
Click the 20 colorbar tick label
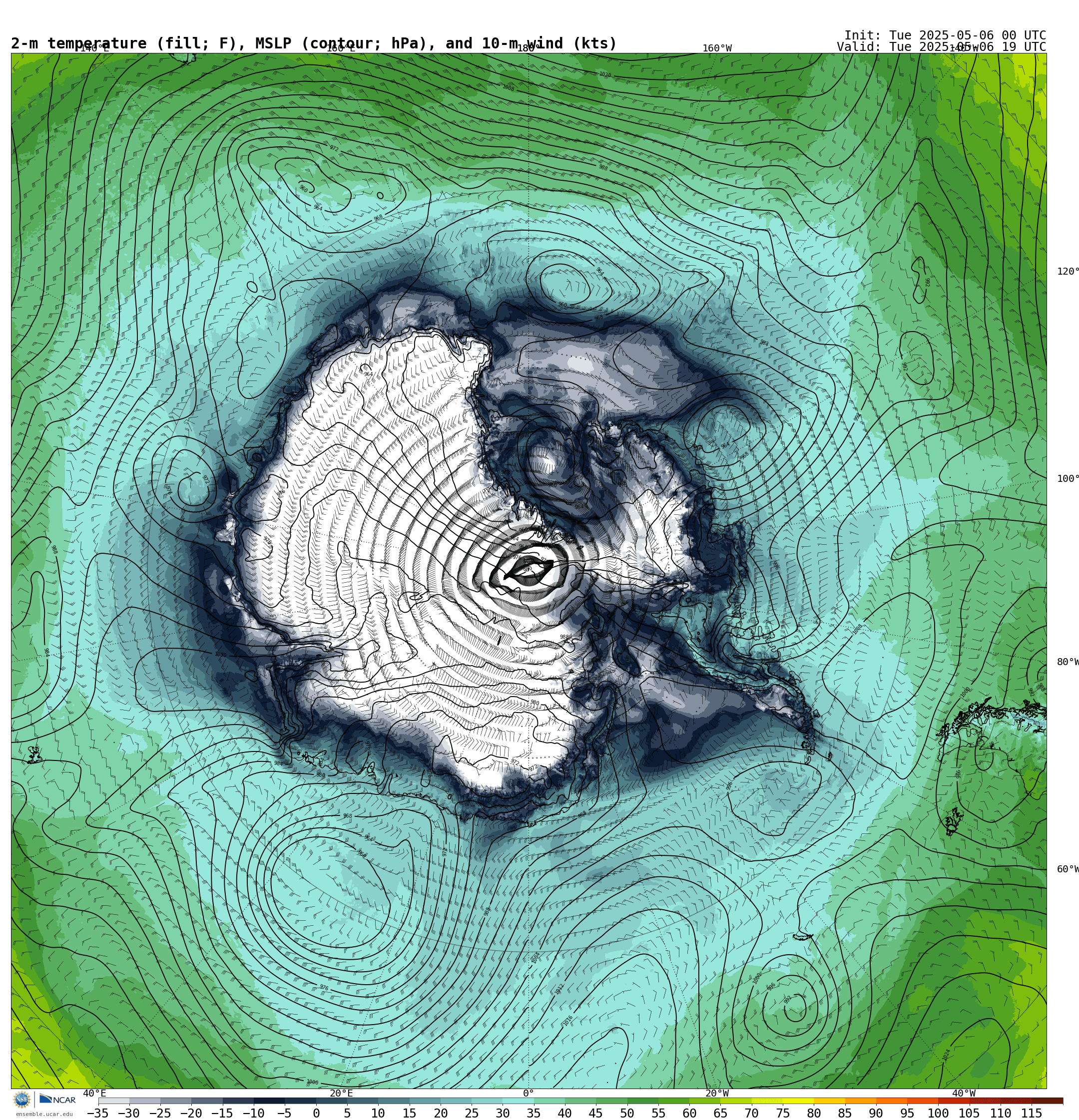440,1113
